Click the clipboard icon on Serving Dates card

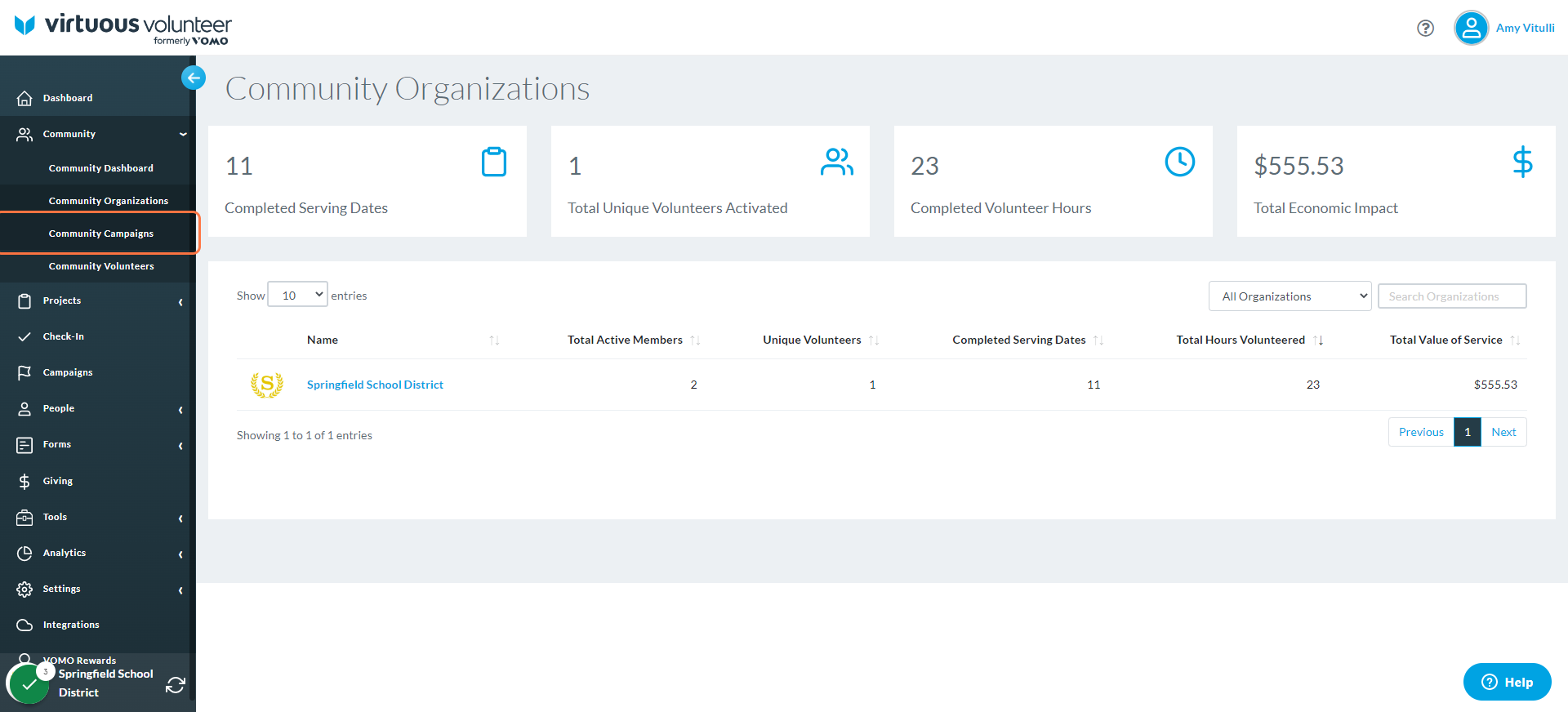(x=494, y=162)
